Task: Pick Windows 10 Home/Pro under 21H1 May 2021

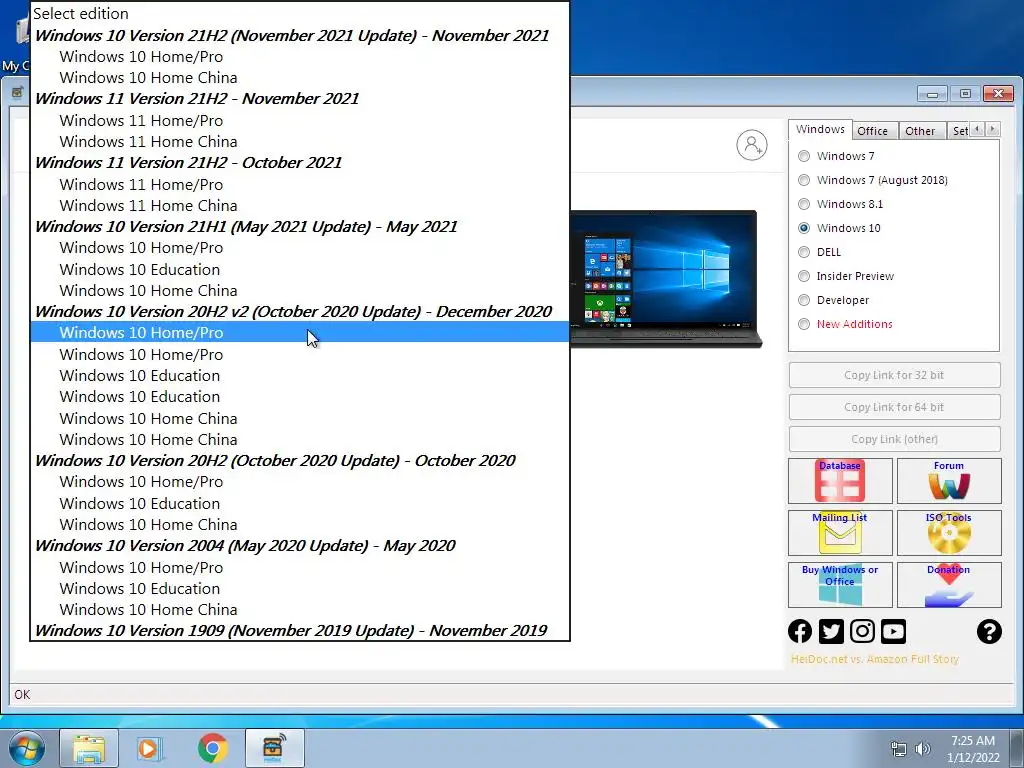Action: 300,248
